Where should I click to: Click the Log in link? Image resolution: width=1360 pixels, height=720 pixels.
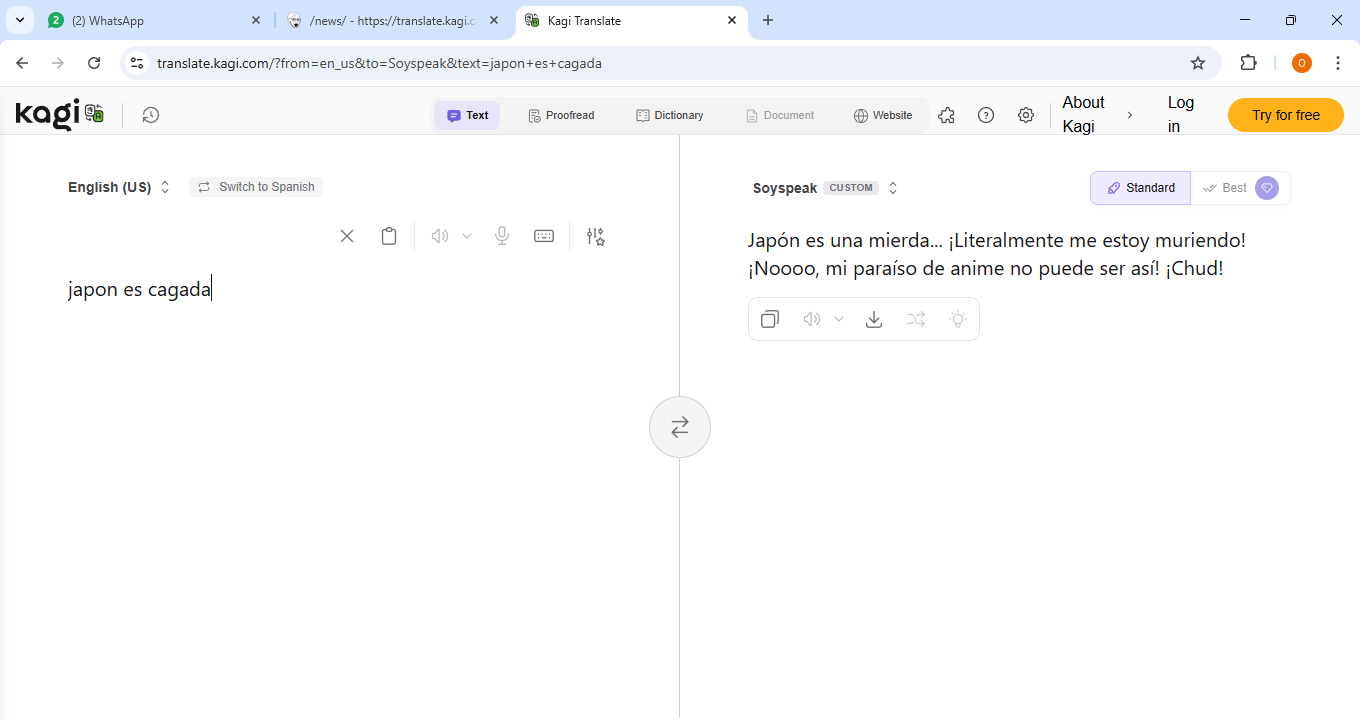1180,114
